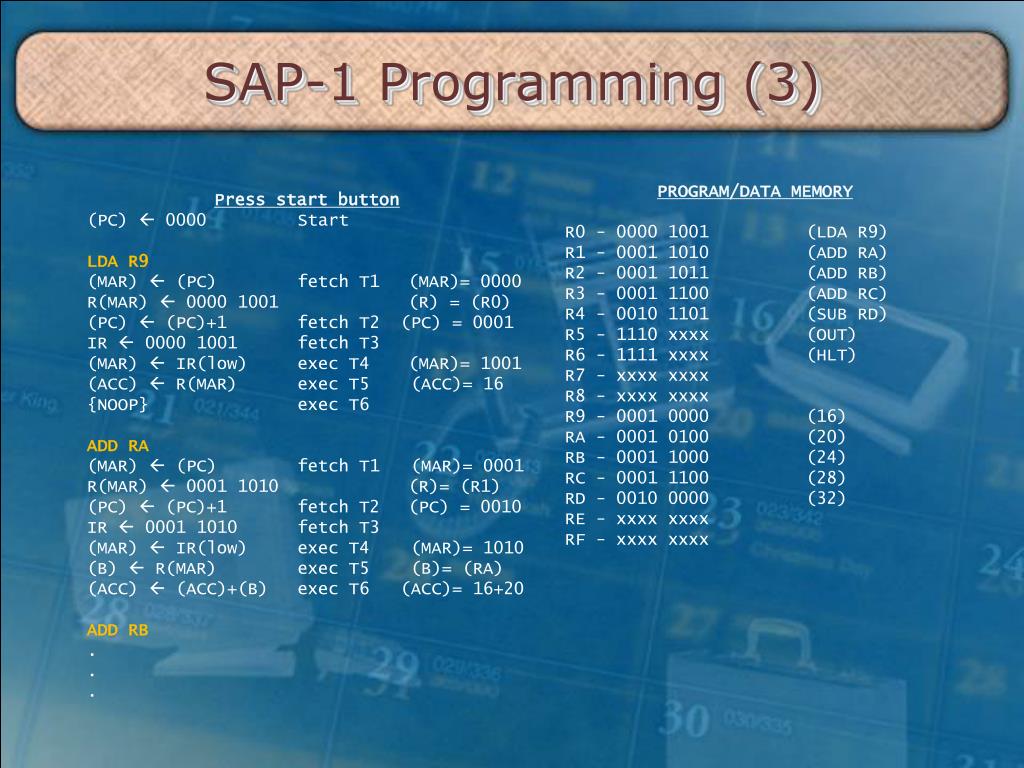Click the slide title "SAP-1 Programming (3)"
The width and height of the screenshot is (1024, 768).
click(x=511, y=84)
